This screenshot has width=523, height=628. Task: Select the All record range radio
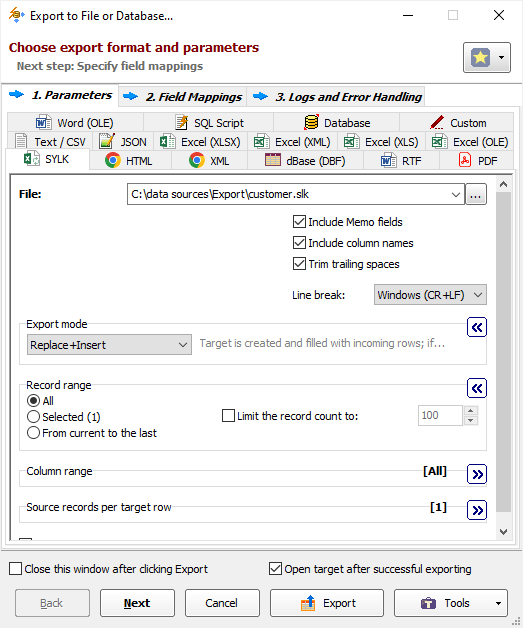33,401
